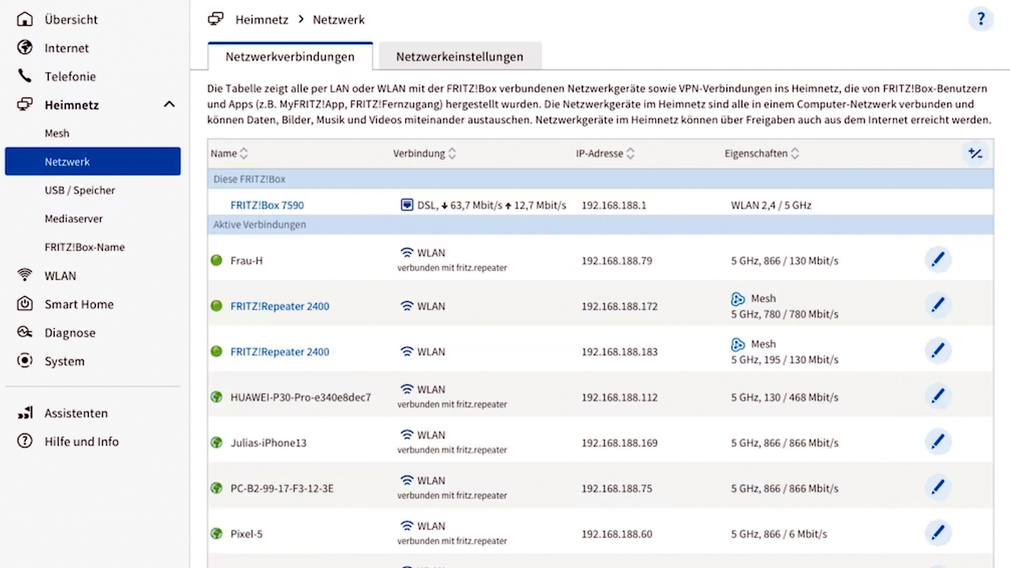Screen dimensions: 1010x568
Task: Click IP address 192.168.188.60
Action: pyautogui.click(x=616, y=534)
